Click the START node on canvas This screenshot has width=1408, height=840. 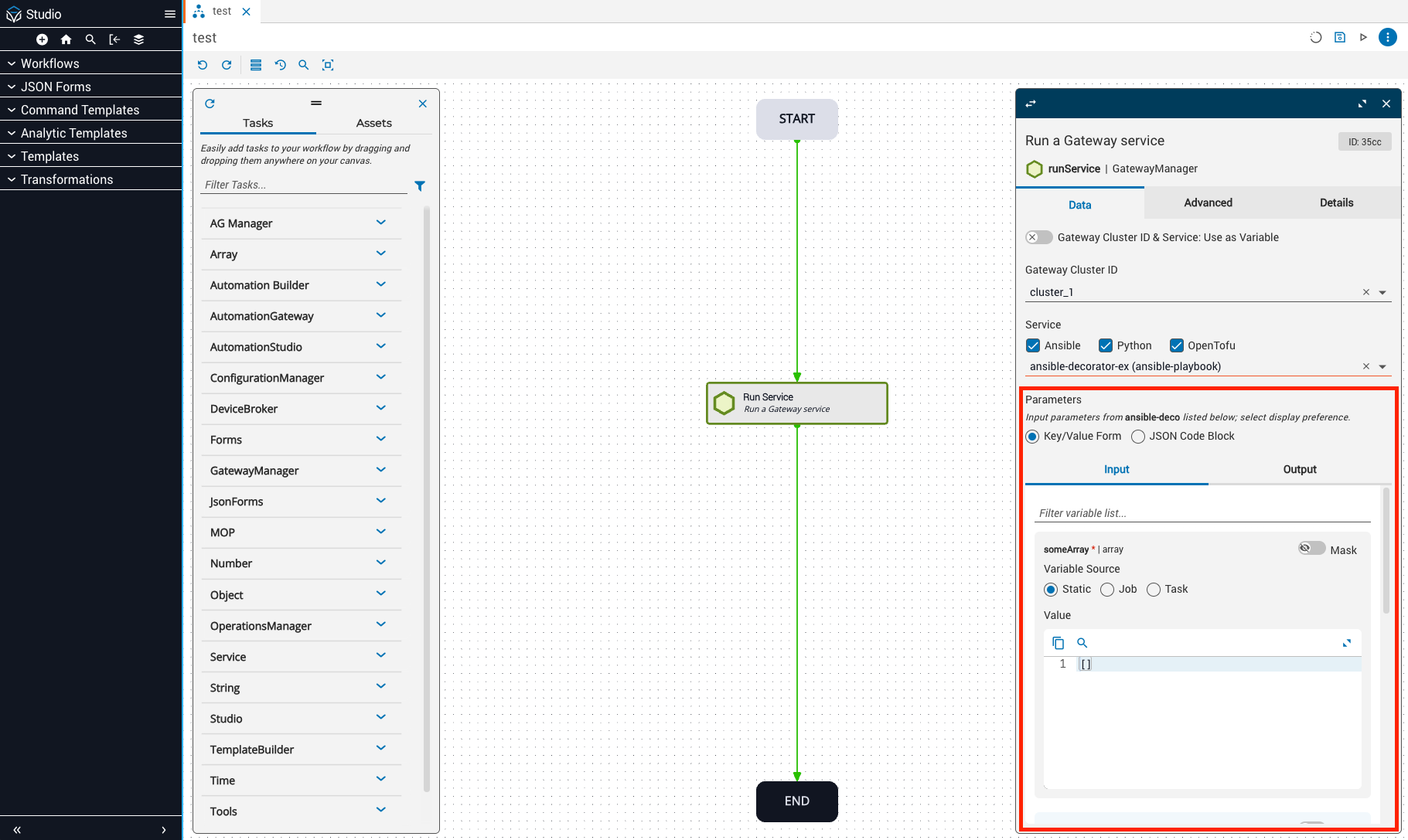796,119
